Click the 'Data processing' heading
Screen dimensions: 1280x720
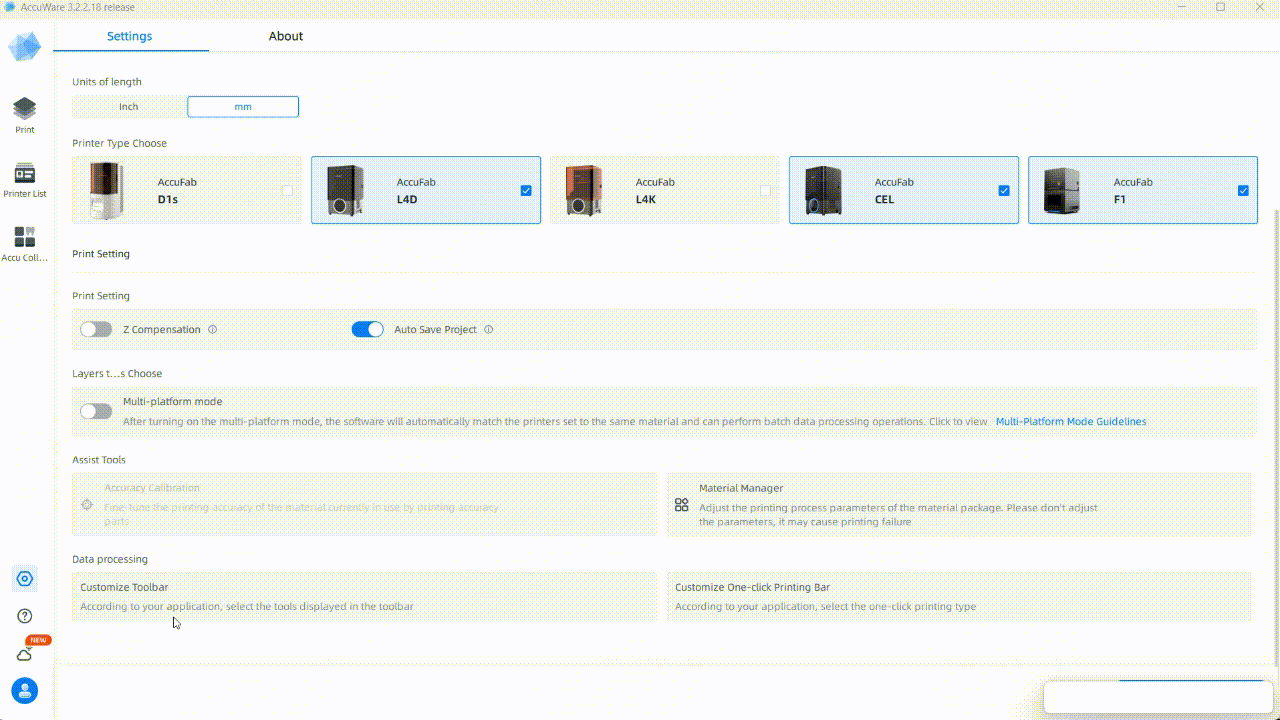coord(110,559)
